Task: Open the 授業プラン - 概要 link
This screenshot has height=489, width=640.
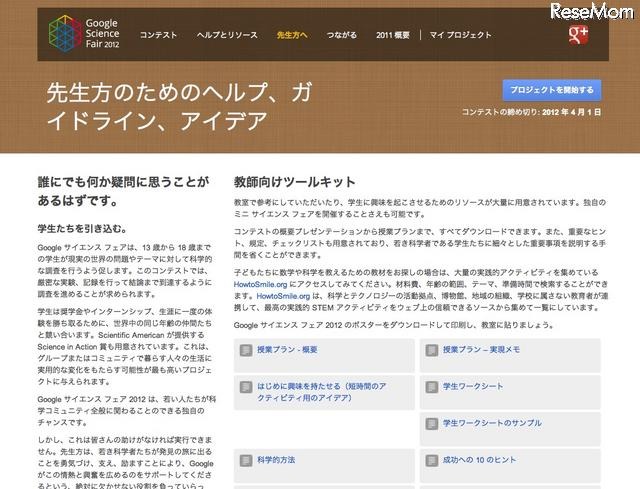Action: tap(287, 349)
